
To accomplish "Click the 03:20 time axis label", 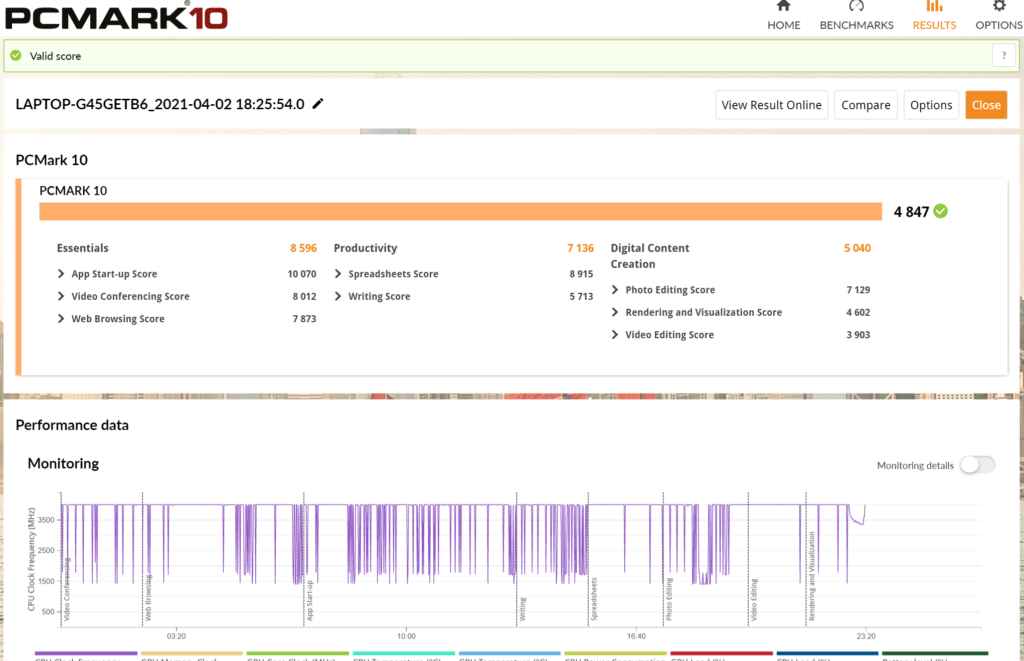I will (176, 636).
